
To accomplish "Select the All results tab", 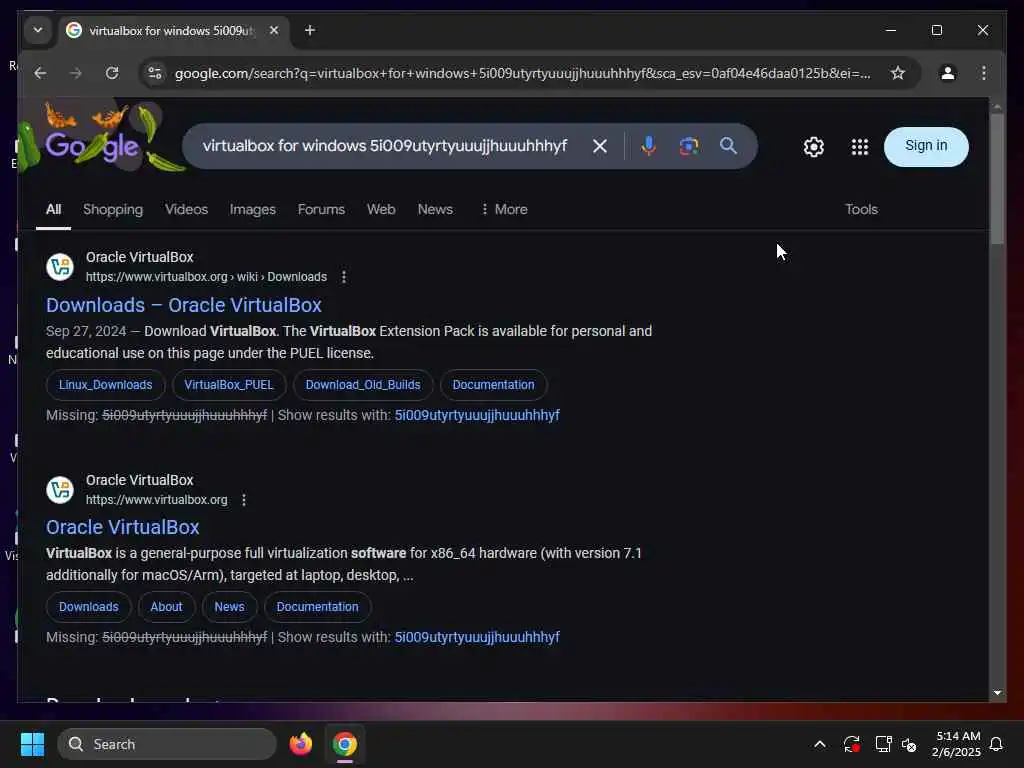I will pyautogui.click(x=54, y=210).
